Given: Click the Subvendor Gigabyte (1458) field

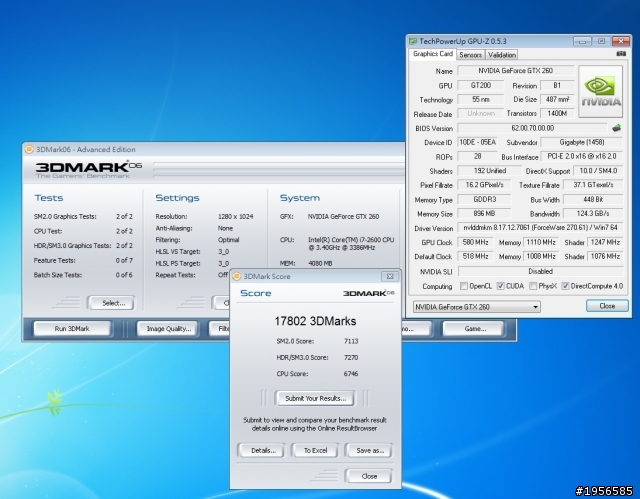Looking at the screenshot, I should [x=582, y=142].
